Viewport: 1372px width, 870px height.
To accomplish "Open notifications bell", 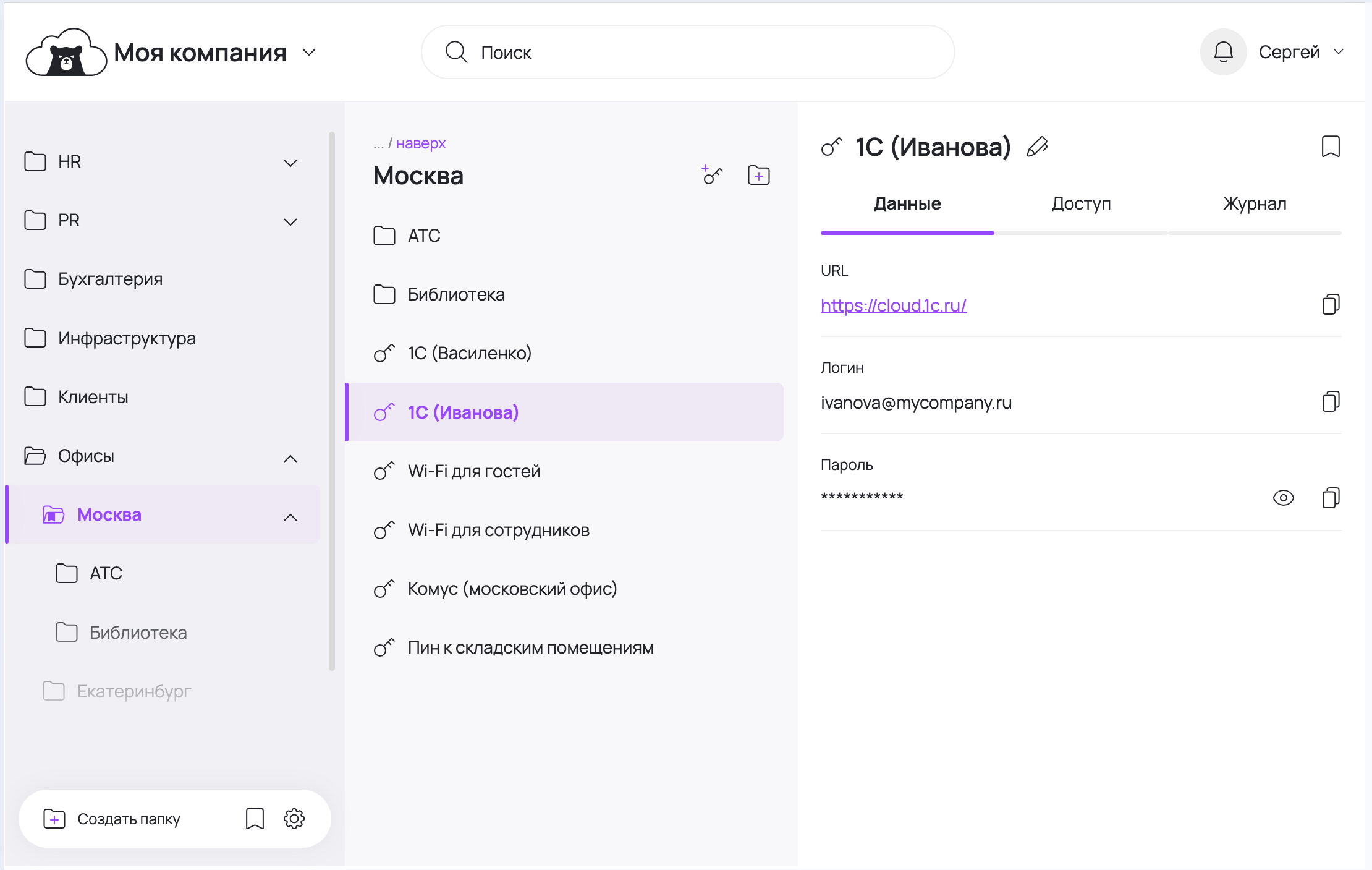I will (1223, 52).
